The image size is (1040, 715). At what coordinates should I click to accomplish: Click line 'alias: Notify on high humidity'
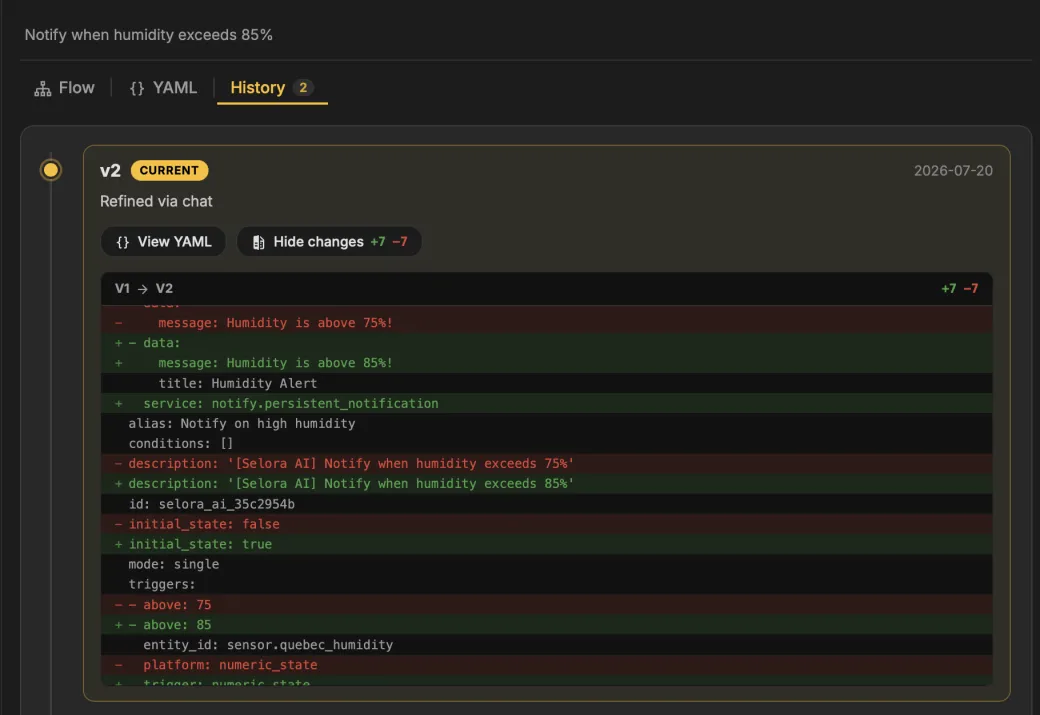tap(547, 423)
